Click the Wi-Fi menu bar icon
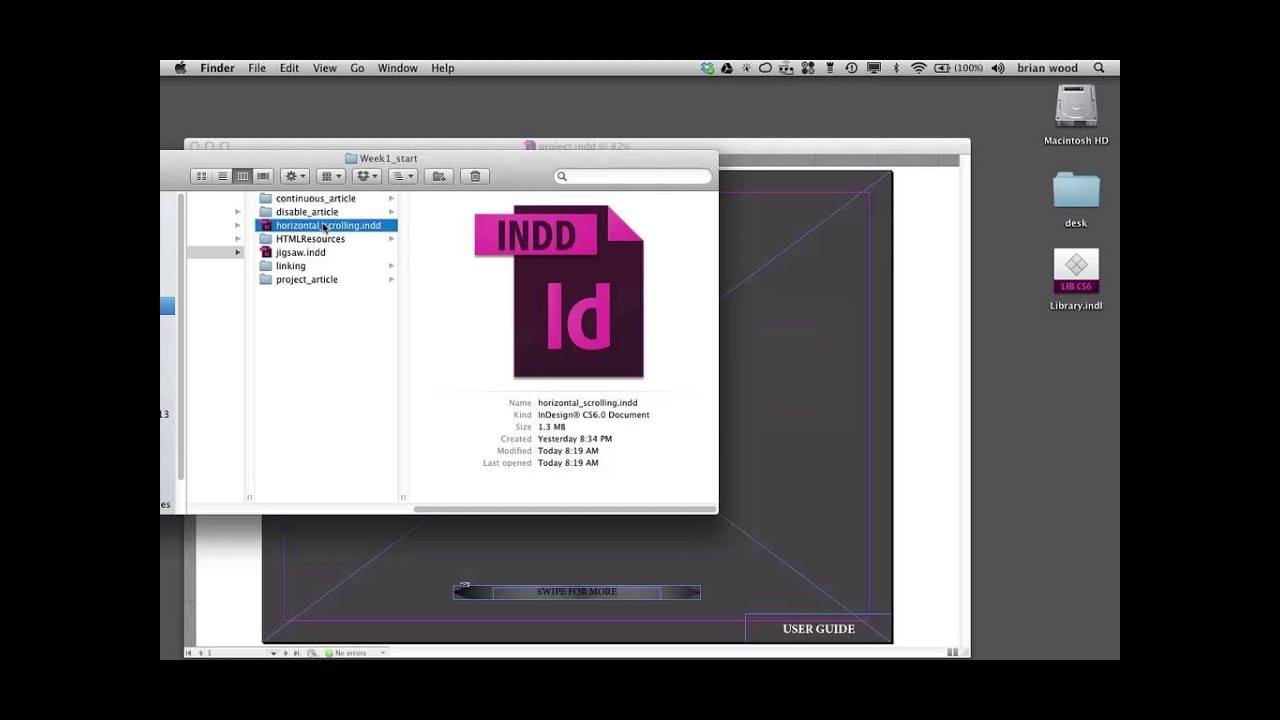This screenshot has width=1280, height=720. pyautogui.click(x=918, y=68)
